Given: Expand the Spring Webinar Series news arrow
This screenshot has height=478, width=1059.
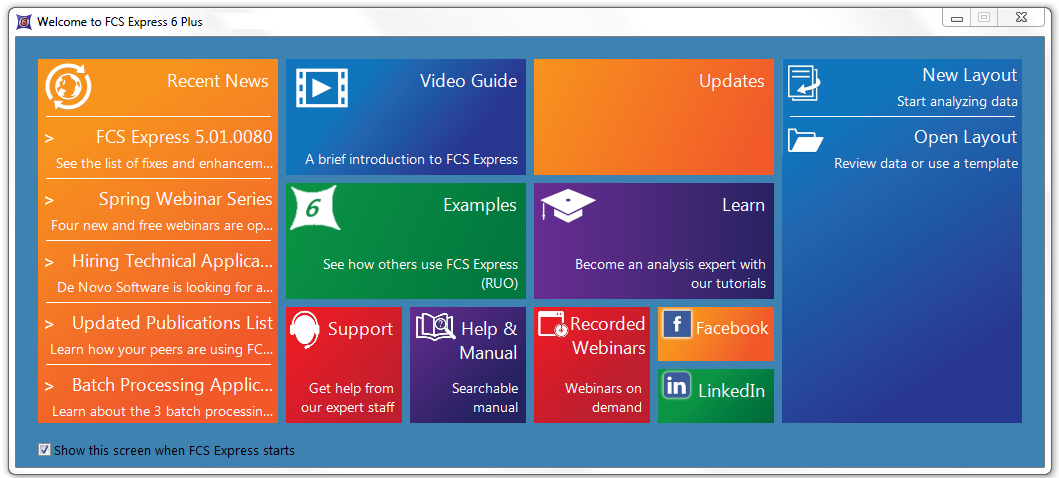Looking at the screenshot, I should (49, 200).
